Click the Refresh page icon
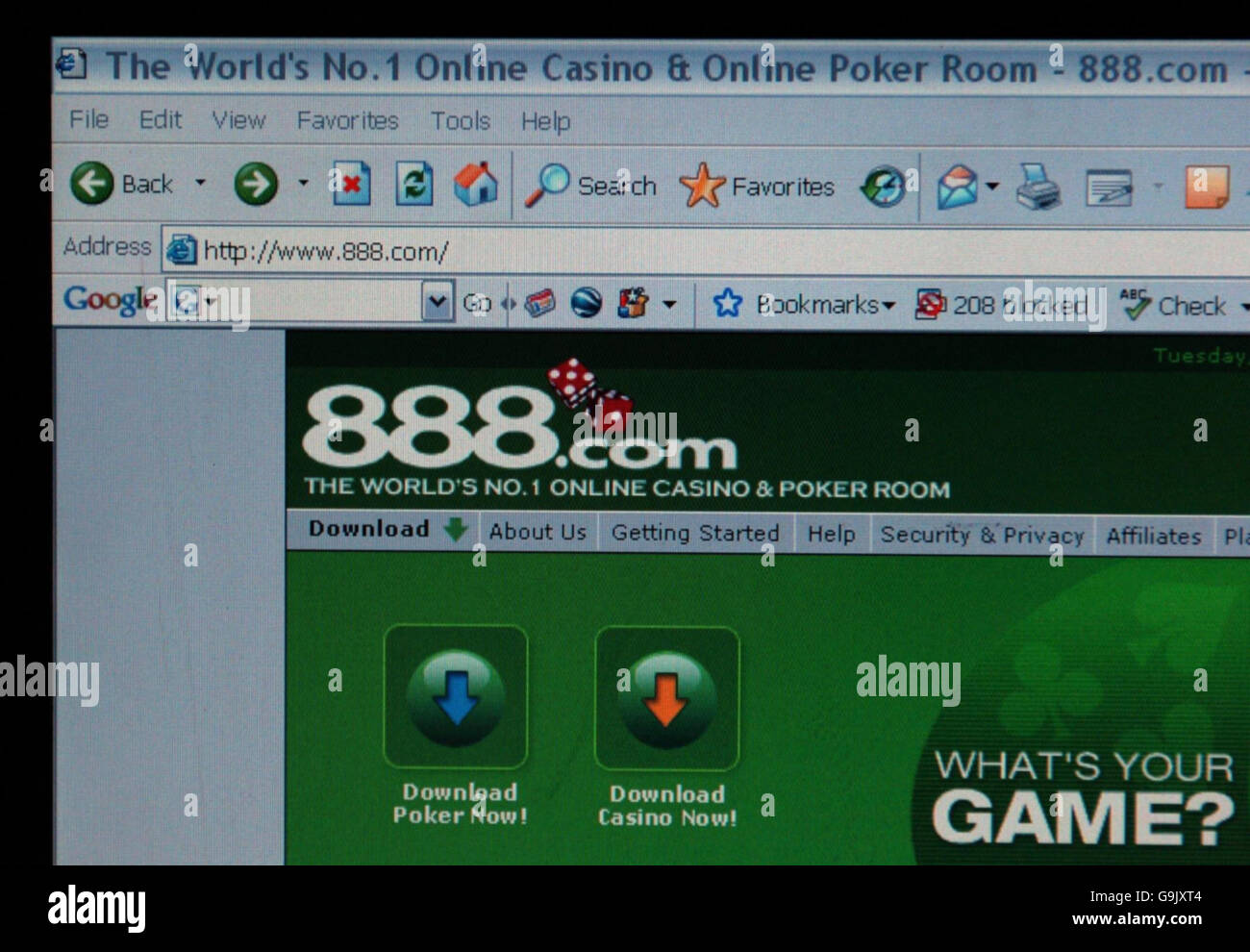 [x=413, y=184]
